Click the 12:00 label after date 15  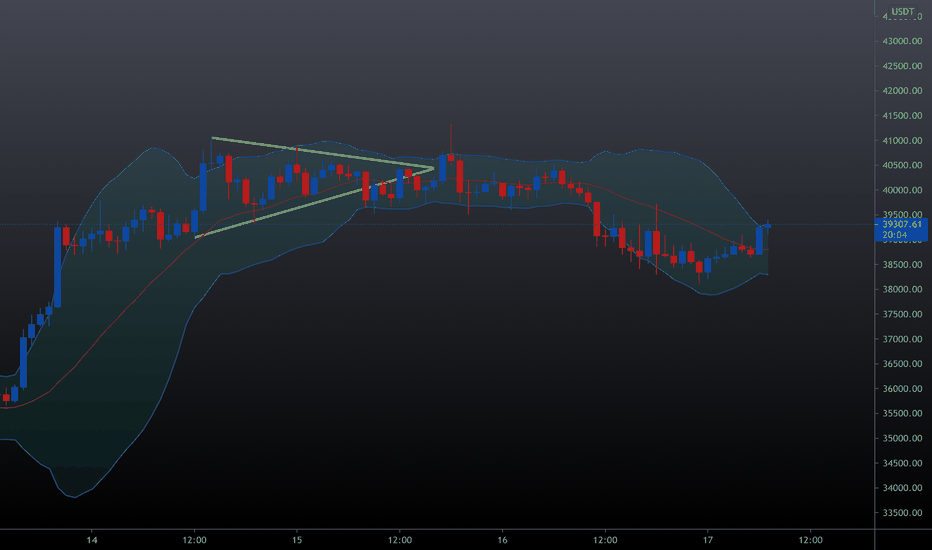399,540
